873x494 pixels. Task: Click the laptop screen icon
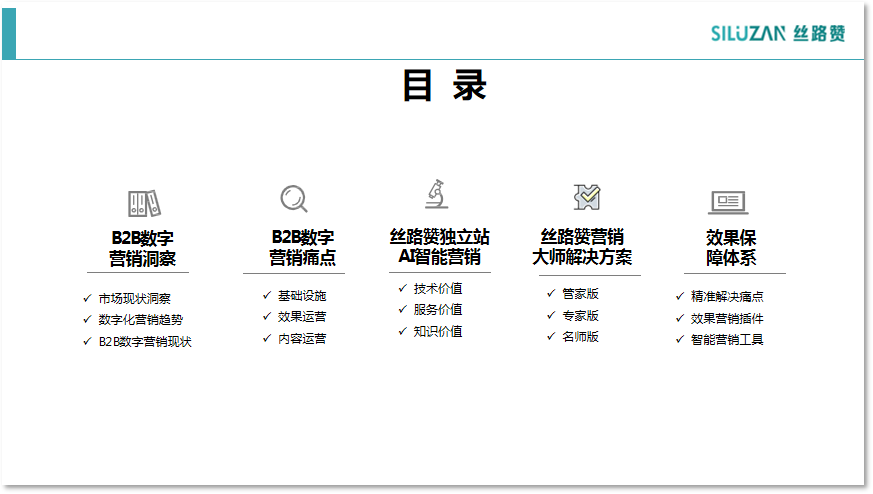(x=728, y=202)
